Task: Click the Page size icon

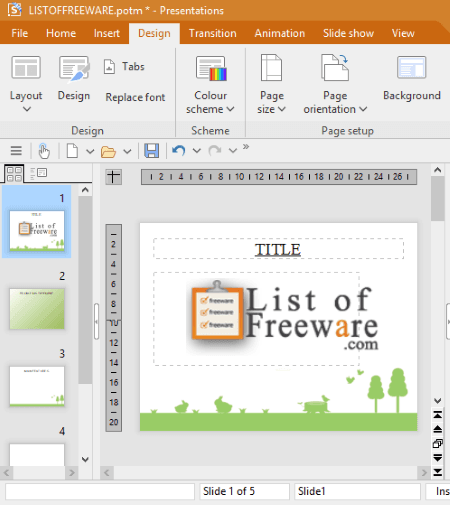Action: click(271, 68)
